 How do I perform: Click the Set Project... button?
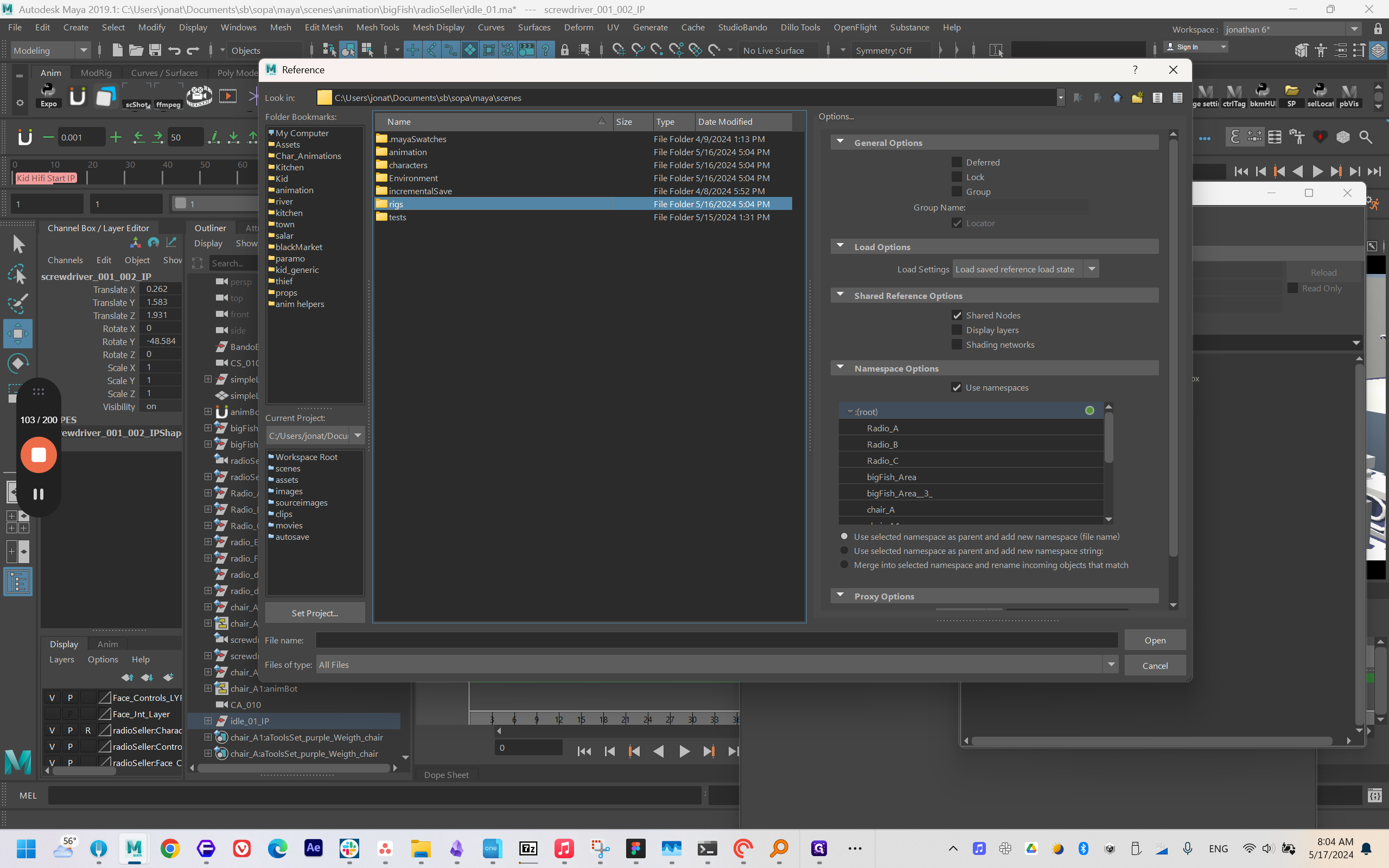(x=315, y=613)
